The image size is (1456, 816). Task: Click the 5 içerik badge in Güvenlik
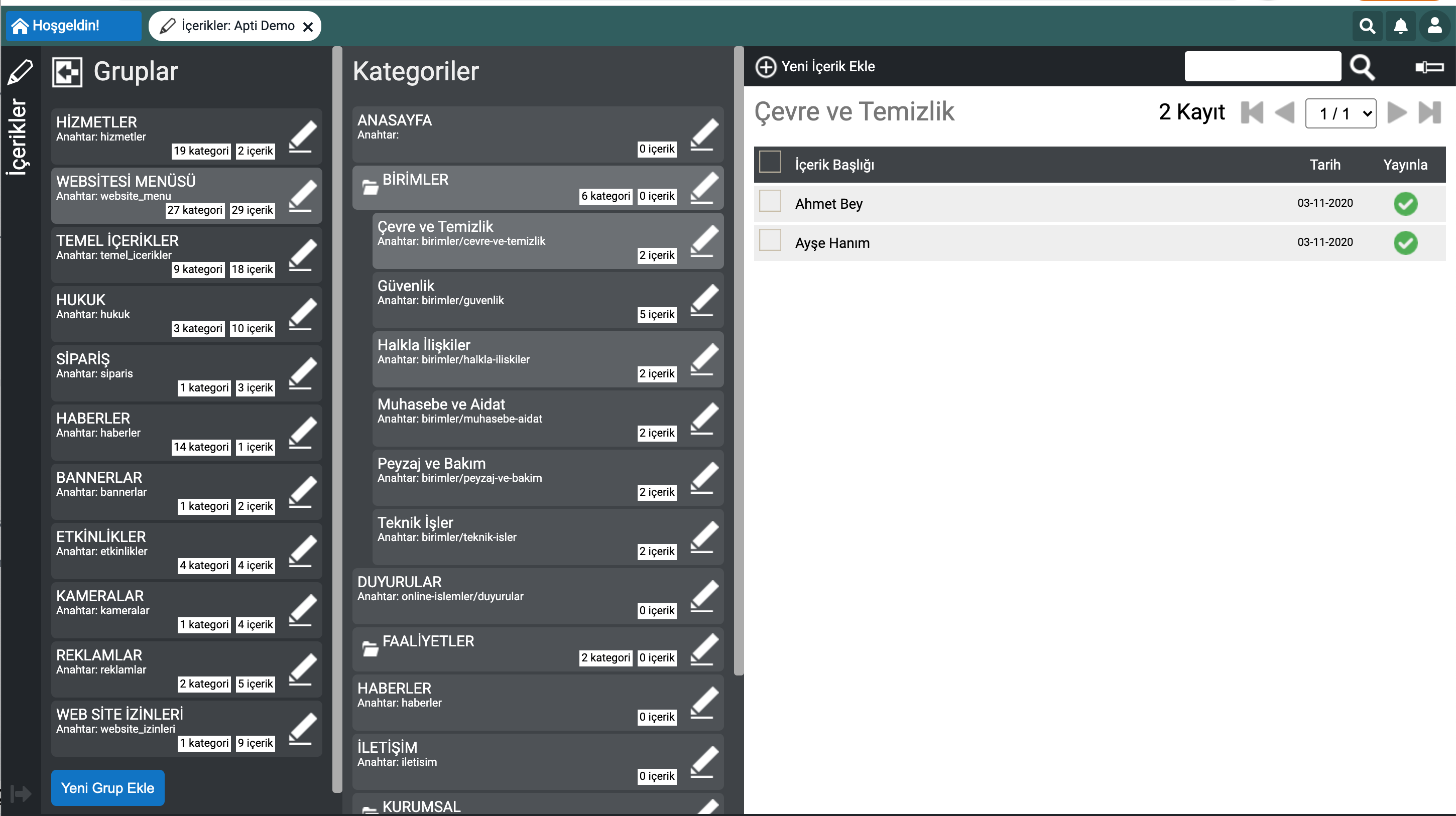point(657,315)
